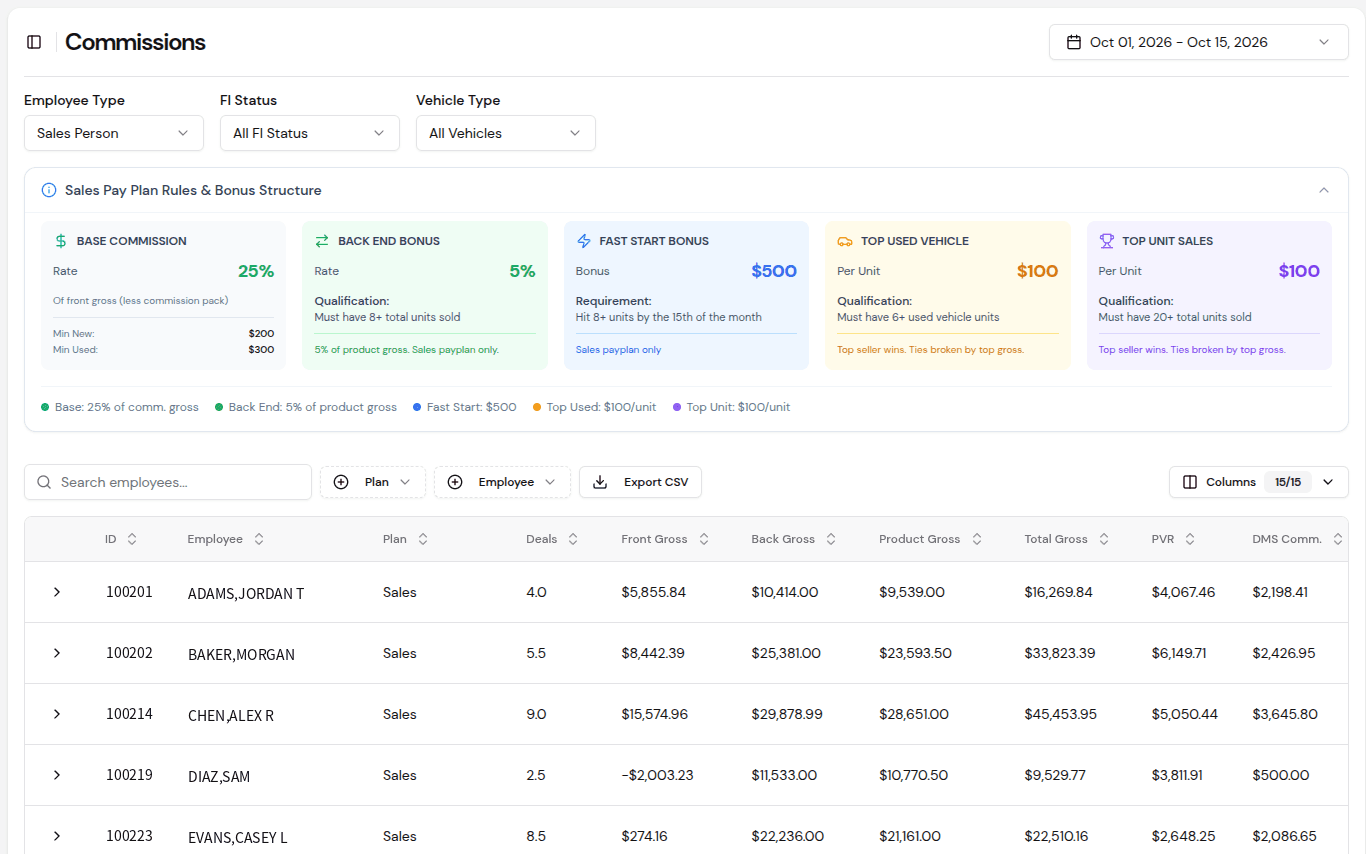Collapse the Sales Pay Plan Rules section

coord(1324,190)
